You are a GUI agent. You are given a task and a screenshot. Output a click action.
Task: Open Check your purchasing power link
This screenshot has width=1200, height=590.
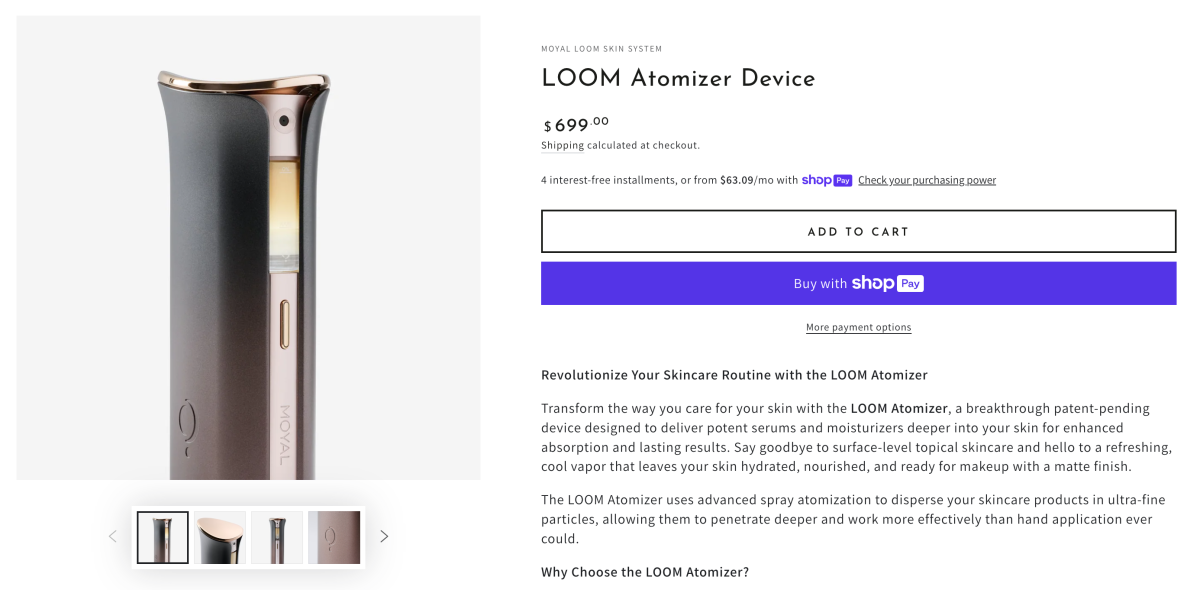[926, 180]
